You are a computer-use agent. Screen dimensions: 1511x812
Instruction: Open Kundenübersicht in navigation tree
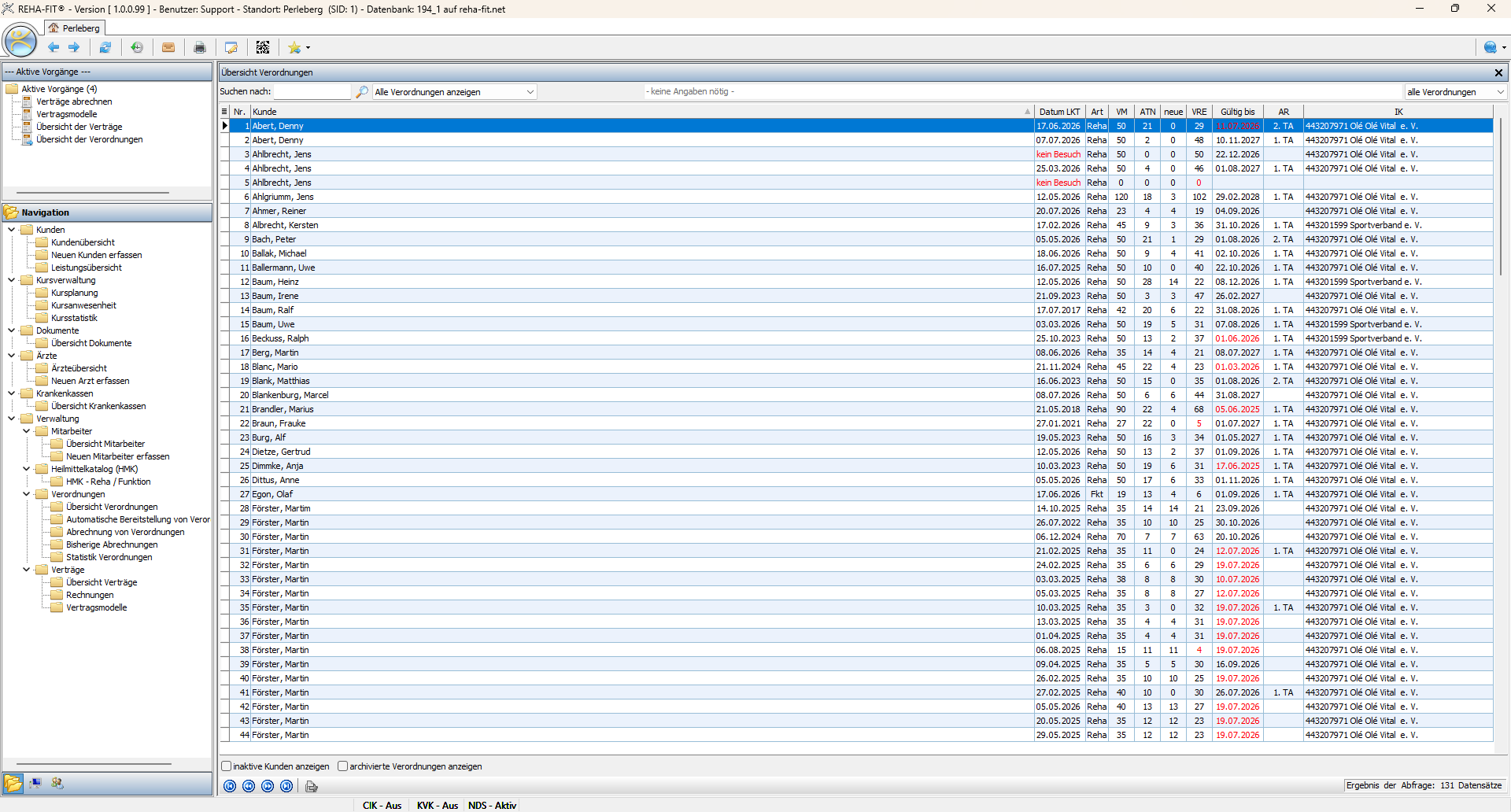[x=83, y=242]
